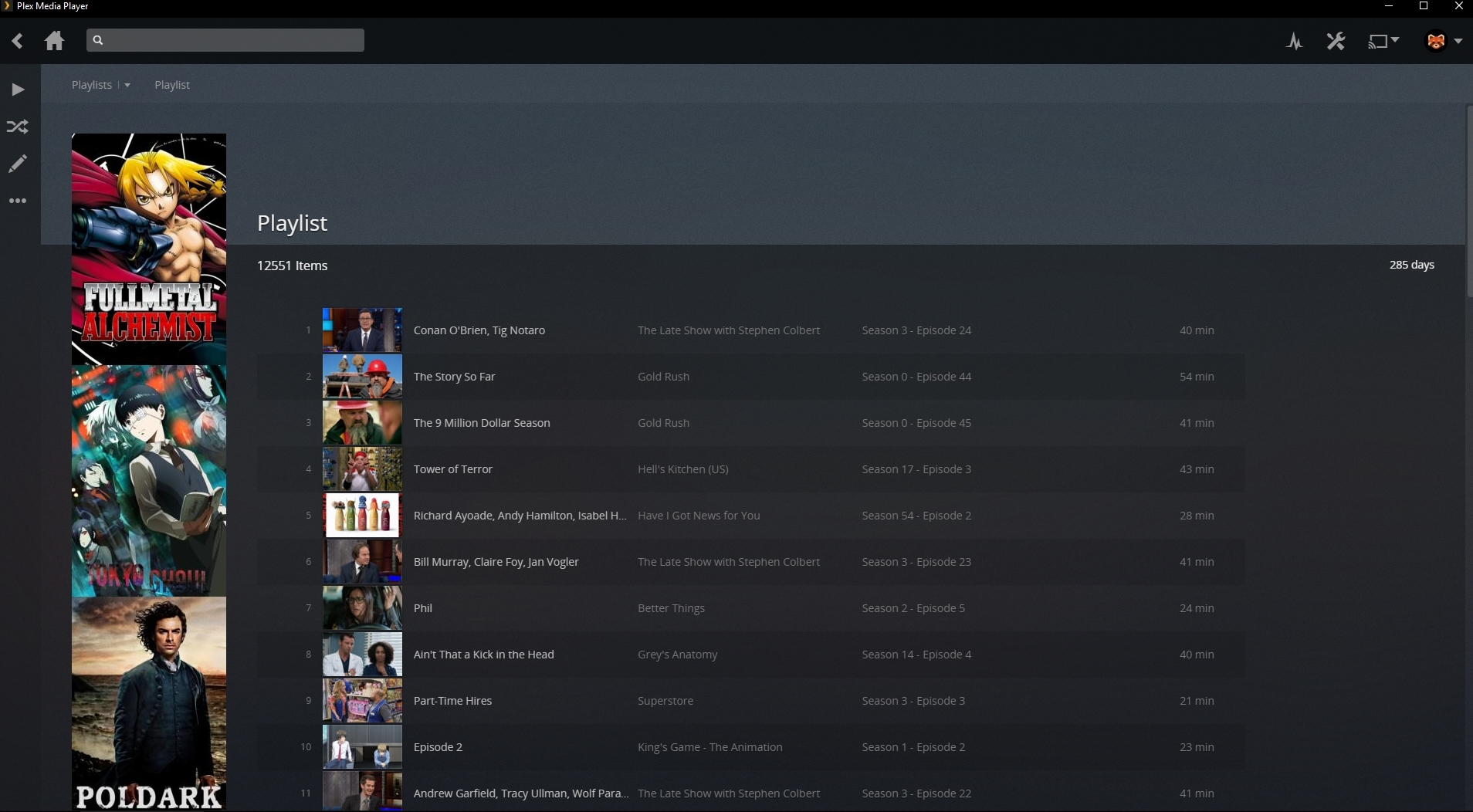Edit the playlist using the pencil icon
The height and width of the screenshot is (812, 1473).
17,164
